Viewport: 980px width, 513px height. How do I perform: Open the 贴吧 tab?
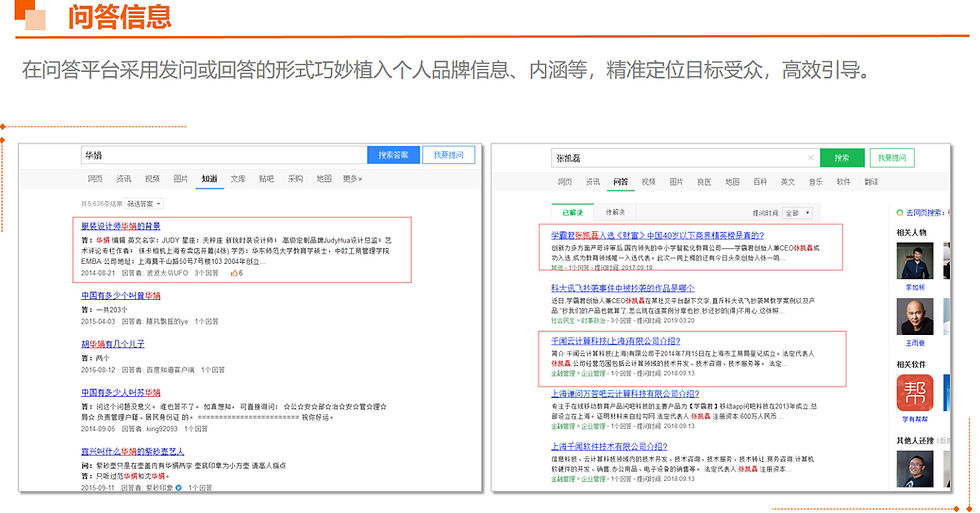[267, 179]
